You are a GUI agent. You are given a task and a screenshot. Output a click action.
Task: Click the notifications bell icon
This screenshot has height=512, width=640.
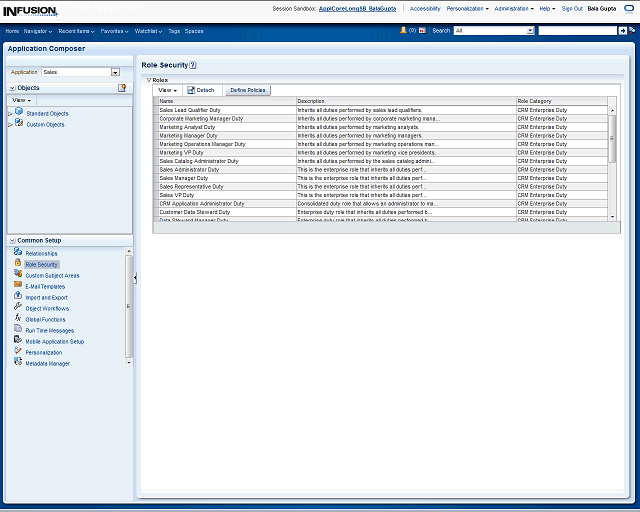402,31
